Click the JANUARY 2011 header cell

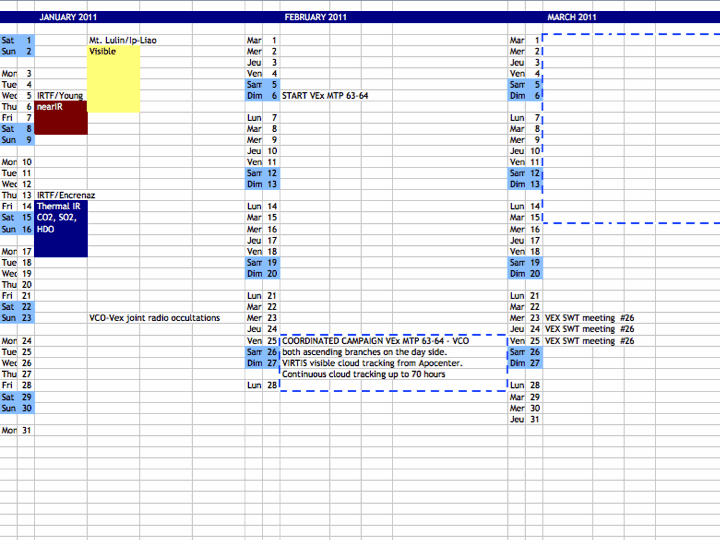pos(66,17)
